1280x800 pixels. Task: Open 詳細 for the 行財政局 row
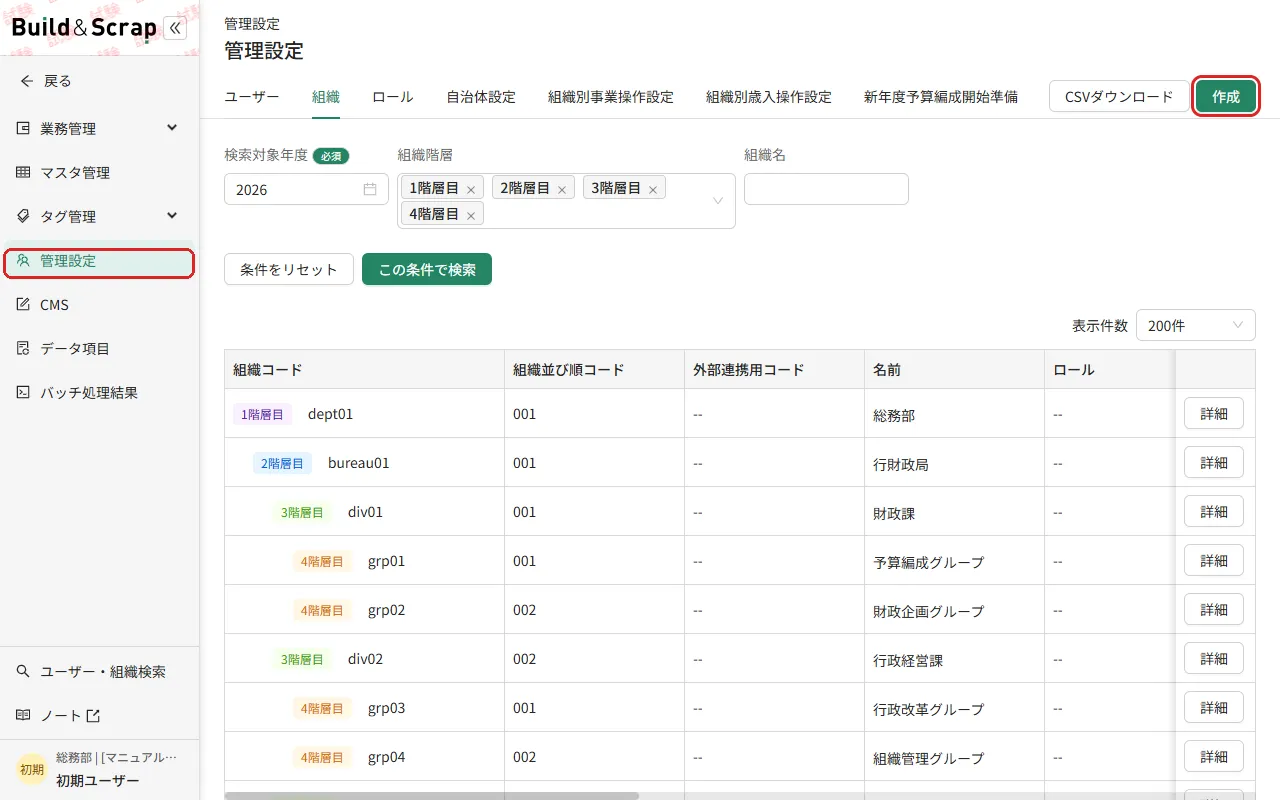(x=1214, y=463)
